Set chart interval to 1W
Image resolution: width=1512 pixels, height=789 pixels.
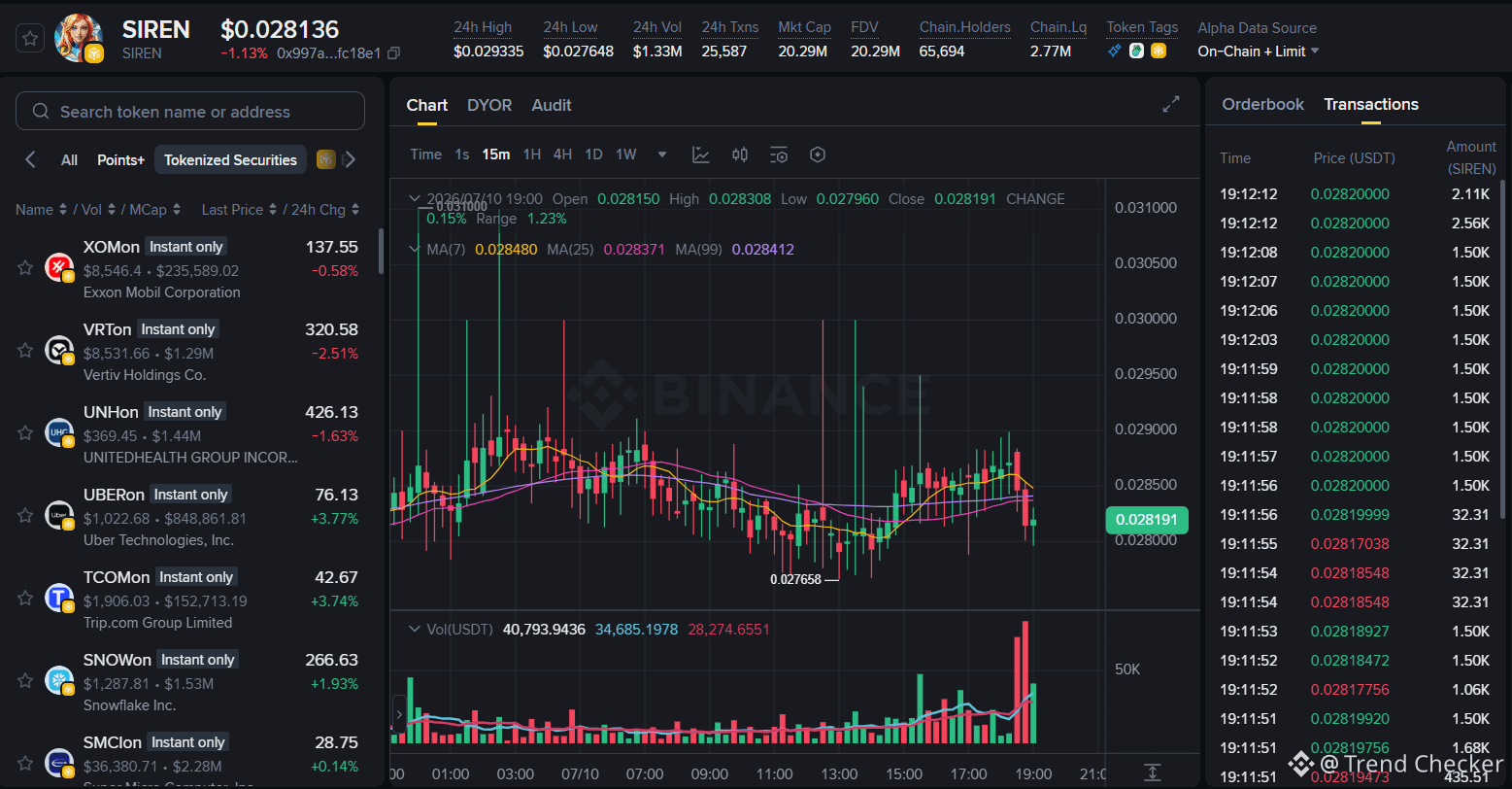click(626, 154)
